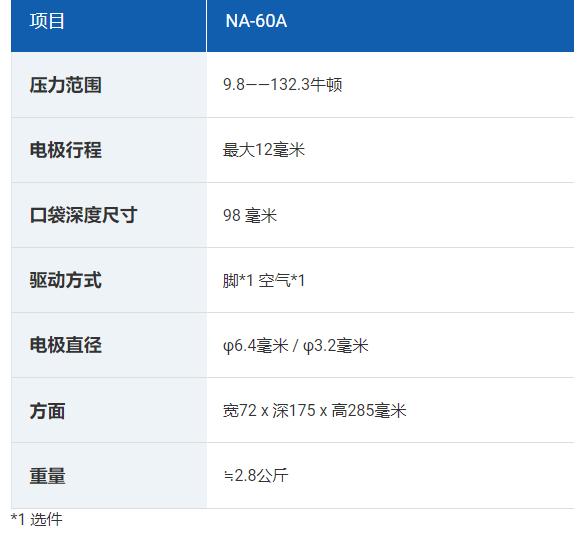574x550 pixels.
Task: Click the 脚*1 空气*1 value
Action: pos(264,280)
